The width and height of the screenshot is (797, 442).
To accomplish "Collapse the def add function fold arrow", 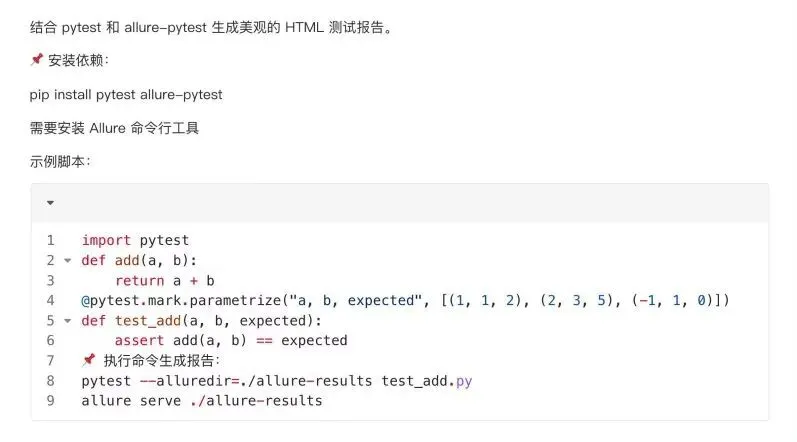I will (68, 261).
